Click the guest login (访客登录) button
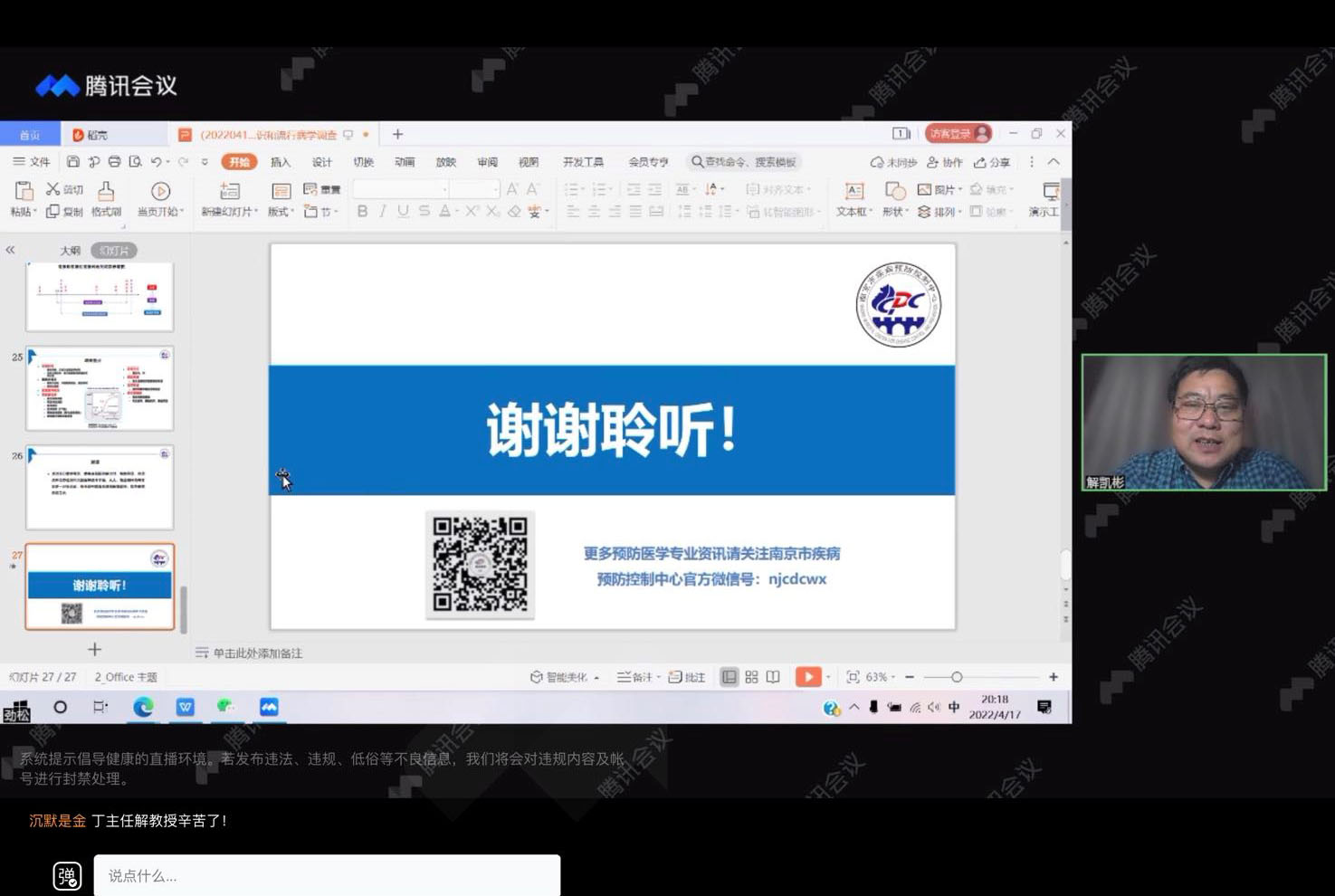The width and height of the screenshot is (1335, 896). [958, 134]
